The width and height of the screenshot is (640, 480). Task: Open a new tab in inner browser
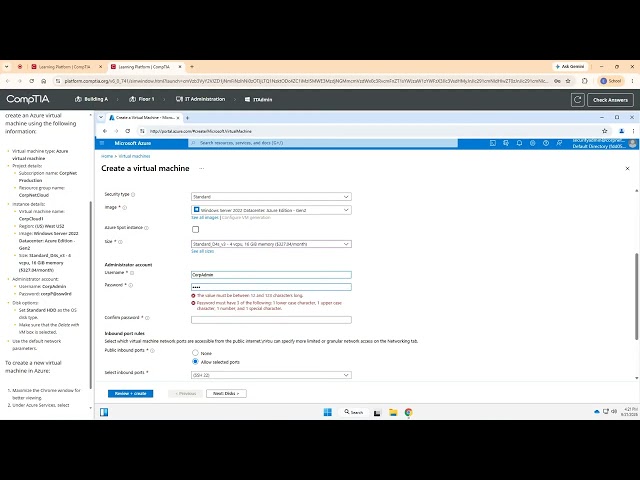[x=187, y=118]
